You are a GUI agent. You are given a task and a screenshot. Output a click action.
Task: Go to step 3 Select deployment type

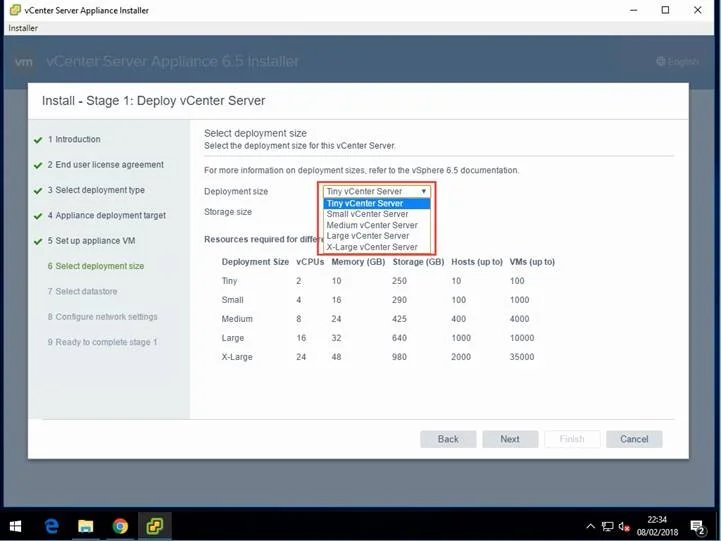click(96, 190)
